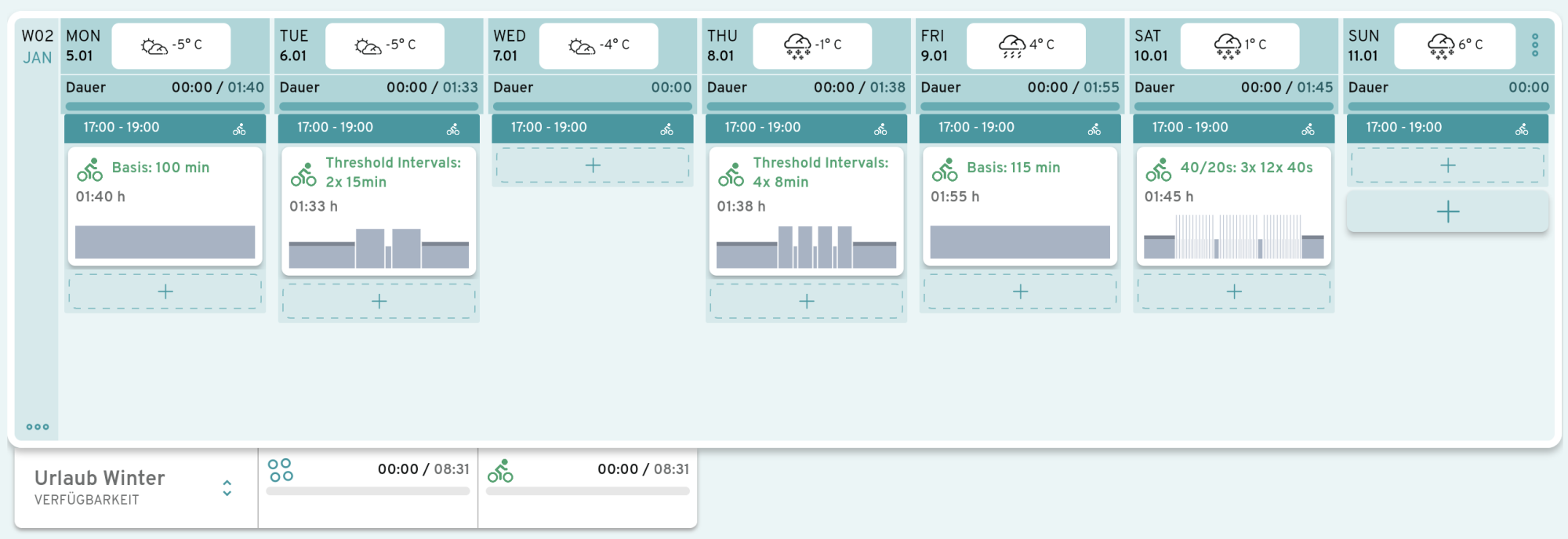Click the four-circles icon in the summary bar

click(x=281, y=470)
